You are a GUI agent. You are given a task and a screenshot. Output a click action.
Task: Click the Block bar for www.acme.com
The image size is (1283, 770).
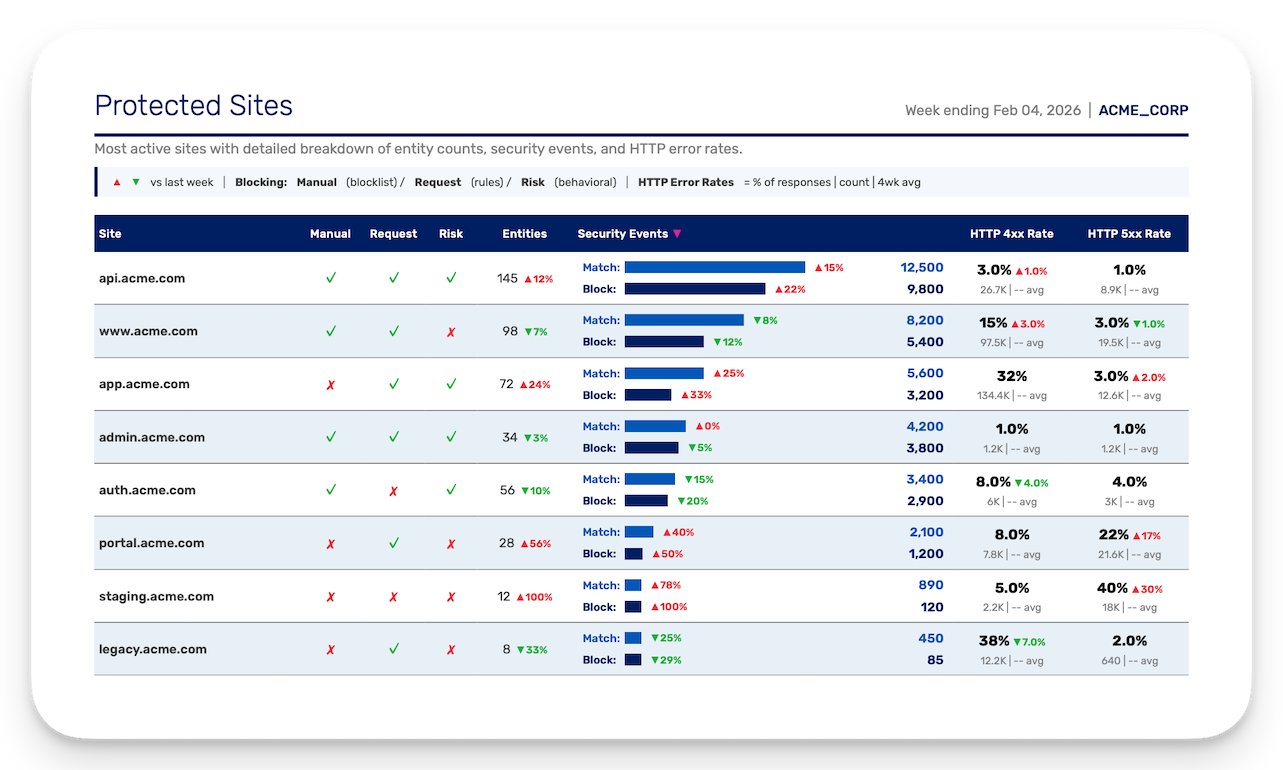[664, 342]
